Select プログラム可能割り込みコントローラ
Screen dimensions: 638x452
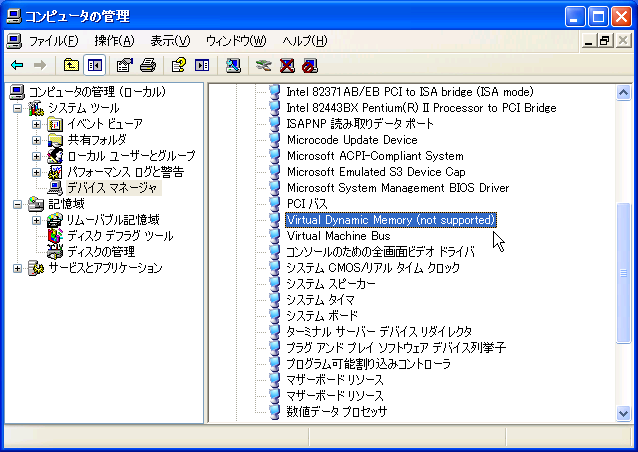[368, 364]
